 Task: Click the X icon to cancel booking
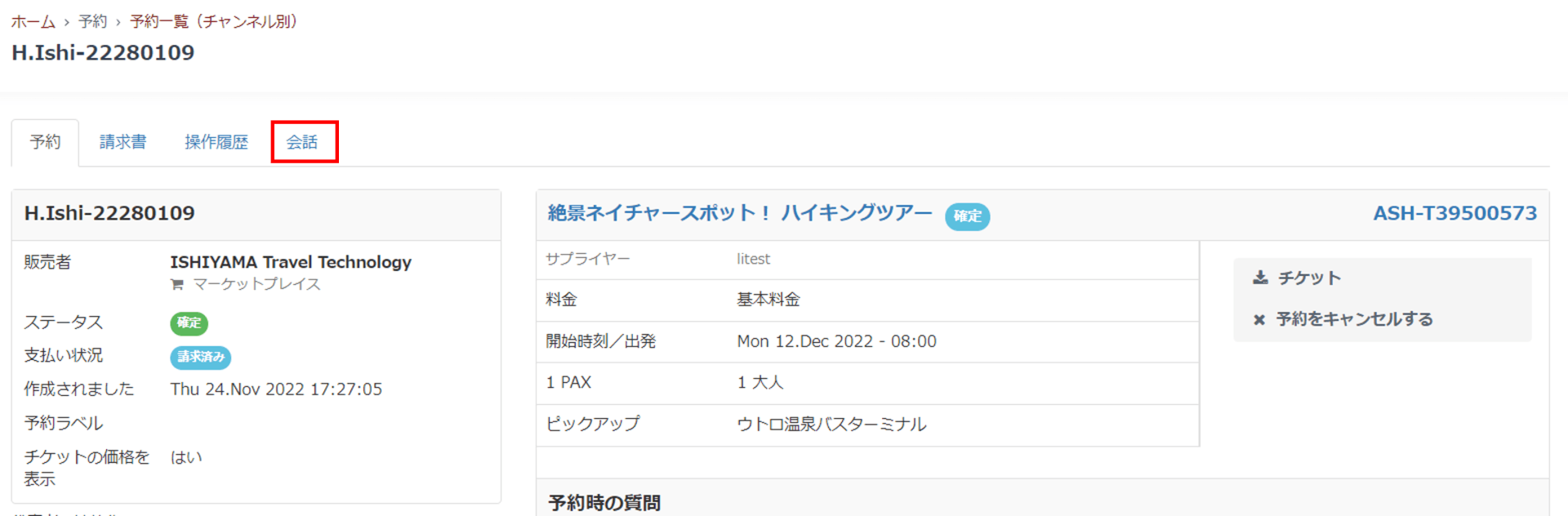click(1259, 320)
